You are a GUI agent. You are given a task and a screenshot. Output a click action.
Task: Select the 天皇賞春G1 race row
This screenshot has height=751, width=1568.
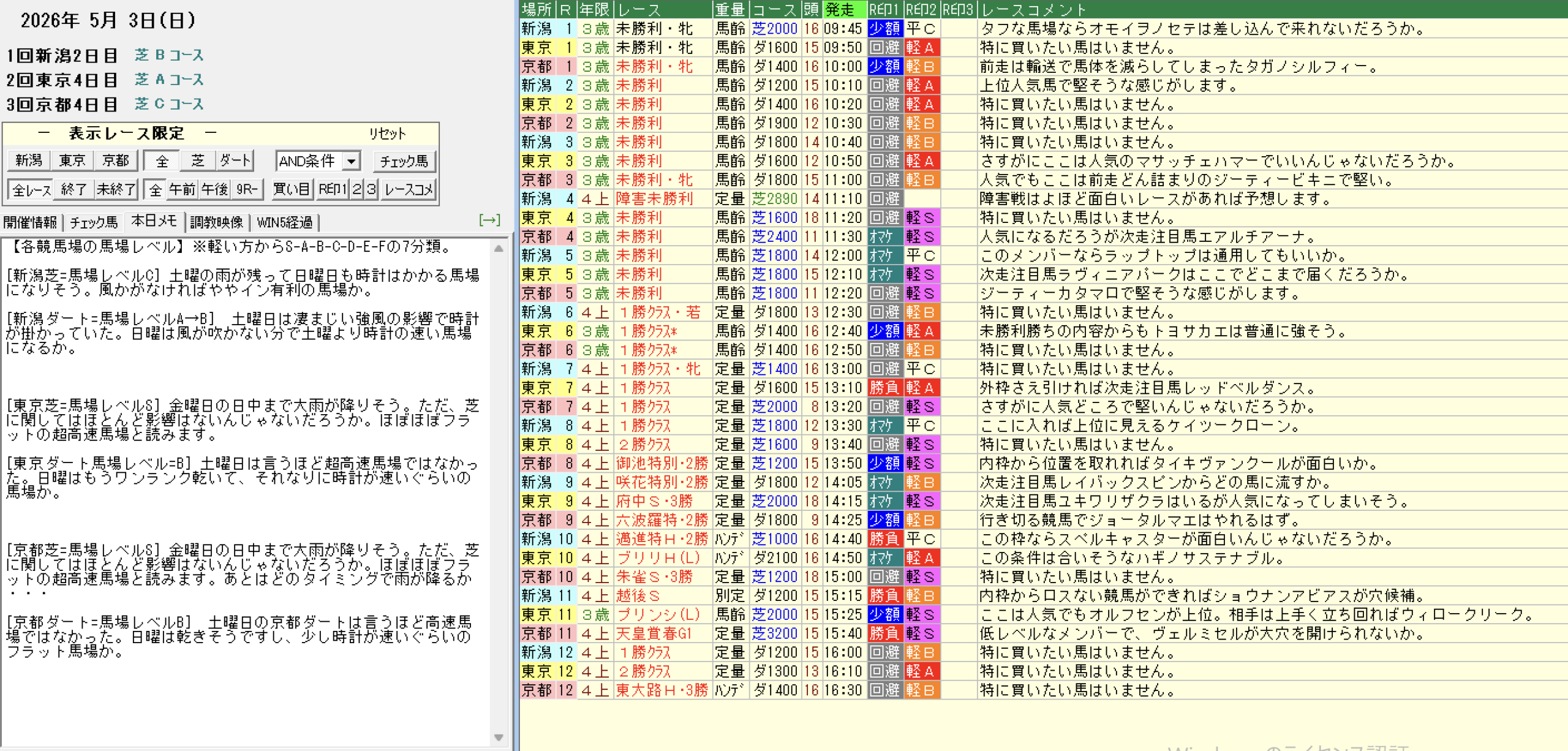click(1041, 633)
